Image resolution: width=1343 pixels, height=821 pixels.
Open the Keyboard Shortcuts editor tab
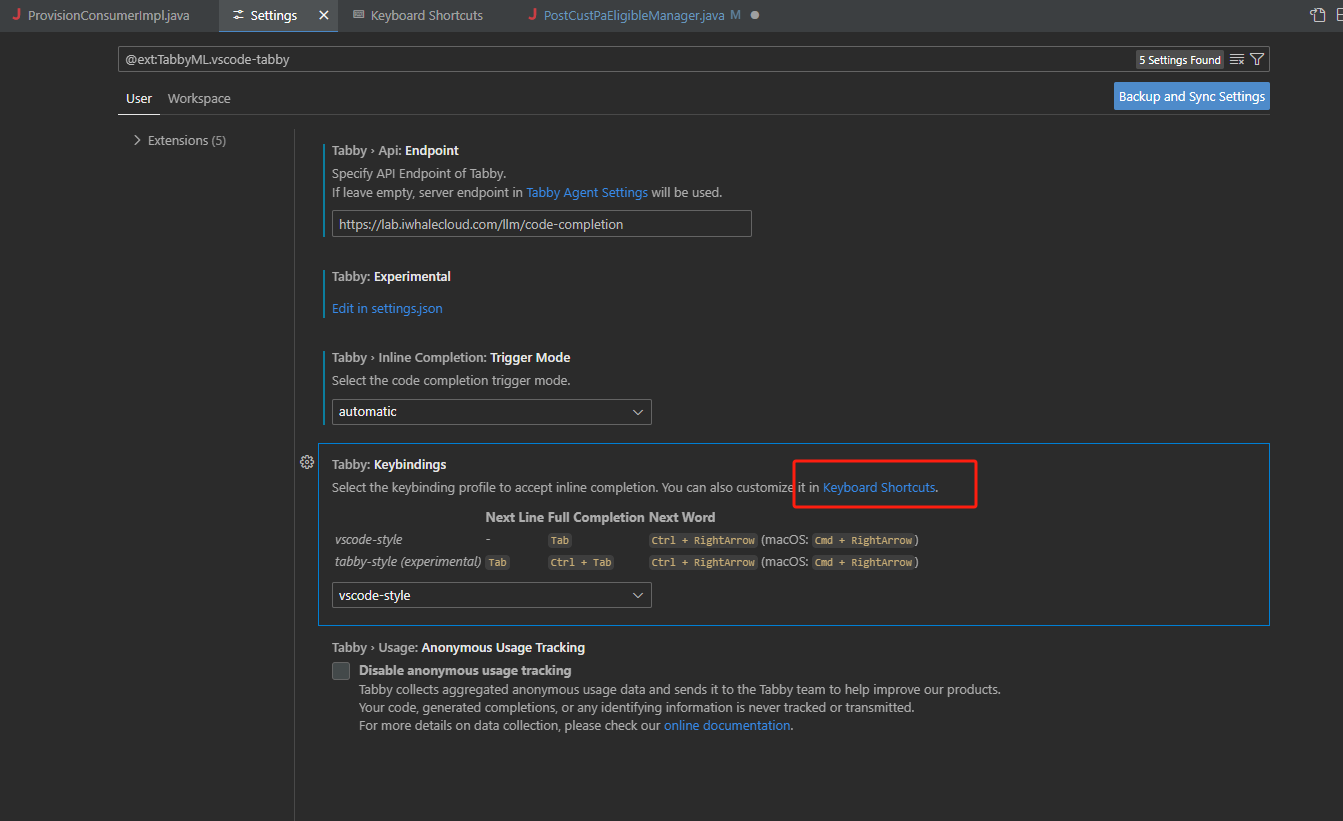426,16
